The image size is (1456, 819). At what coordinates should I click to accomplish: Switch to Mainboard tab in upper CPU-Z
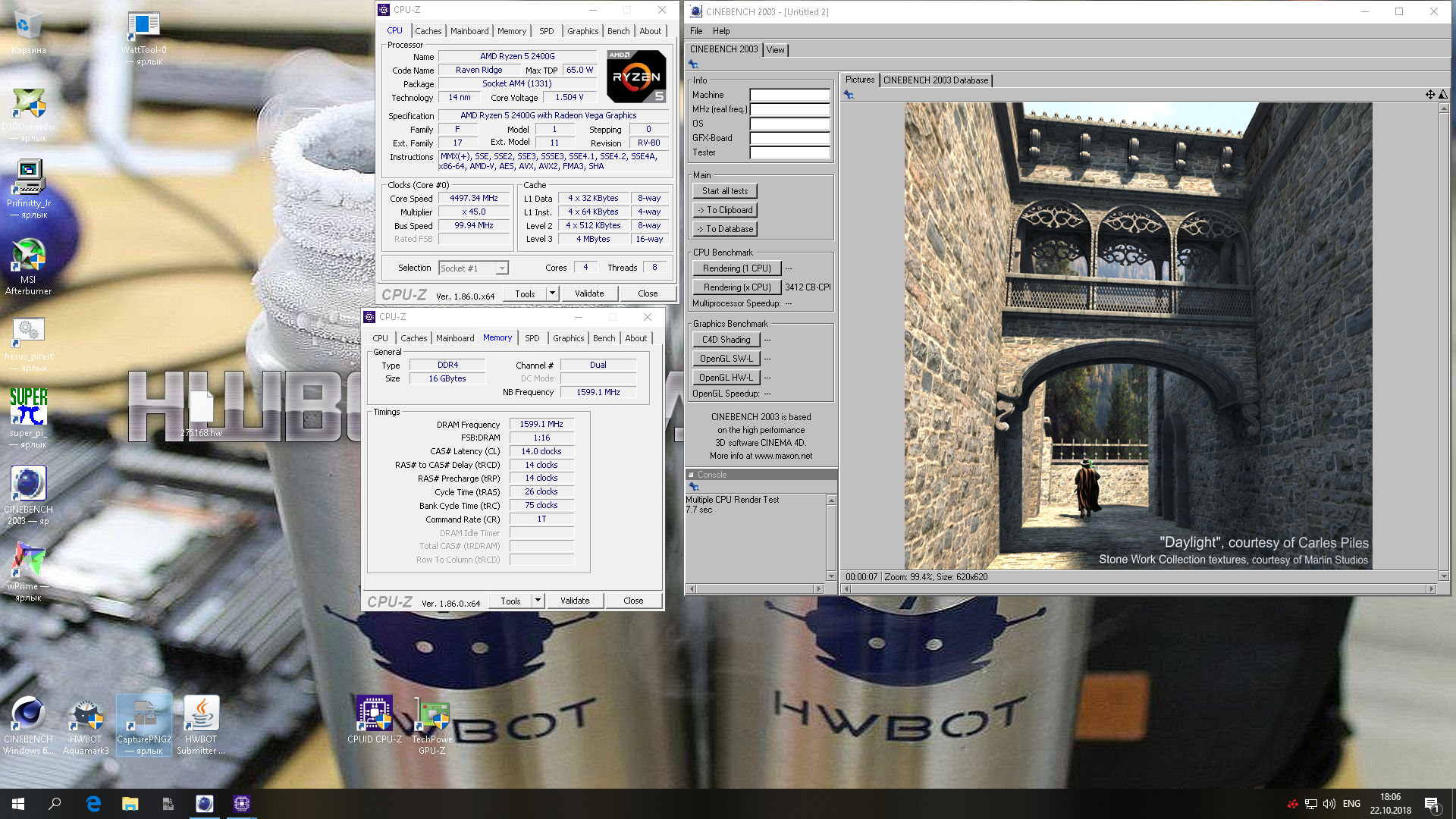tap(469, 31)
